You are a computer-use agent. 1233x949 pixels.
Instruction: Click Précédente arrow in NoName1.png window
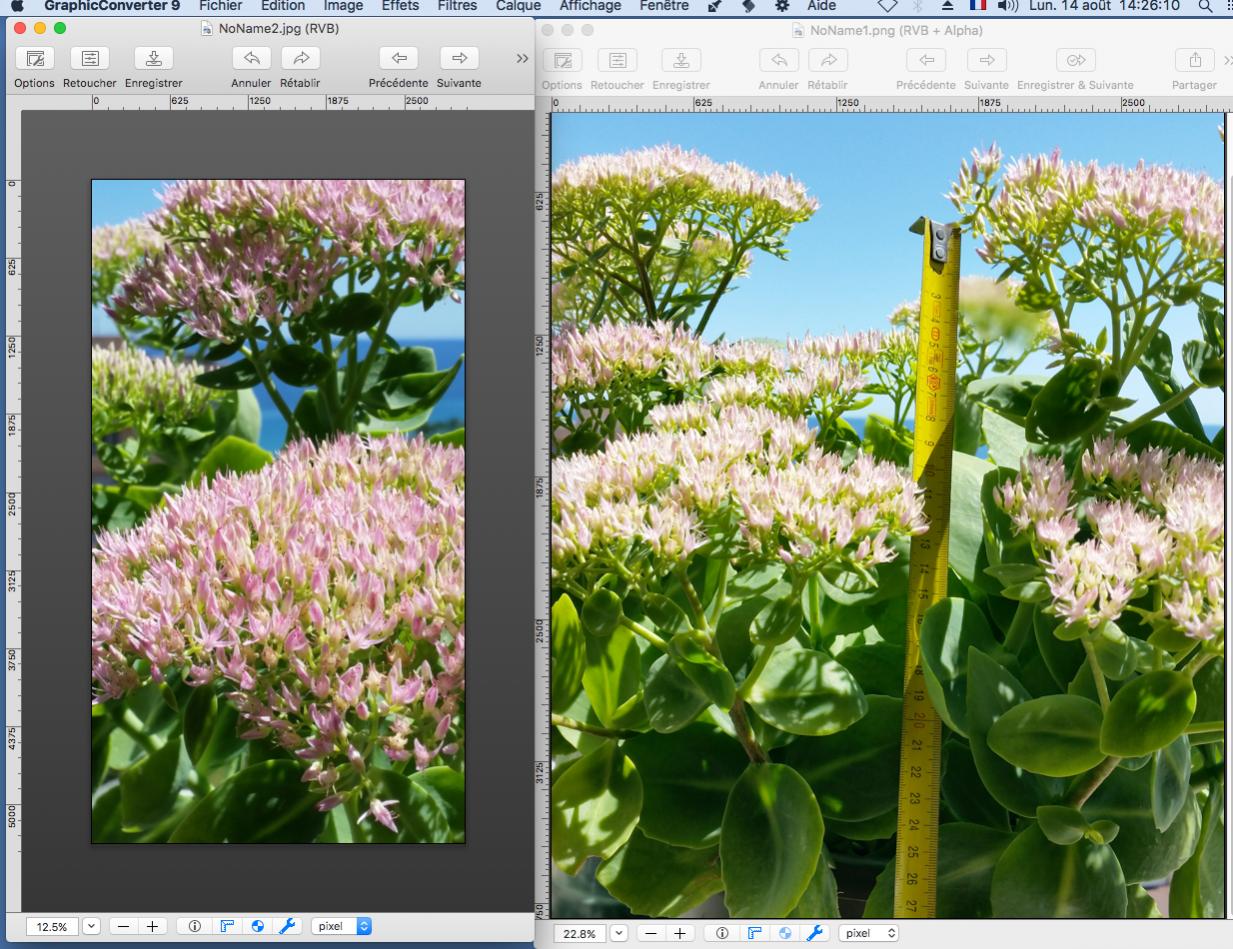click(x=926, y=60)
